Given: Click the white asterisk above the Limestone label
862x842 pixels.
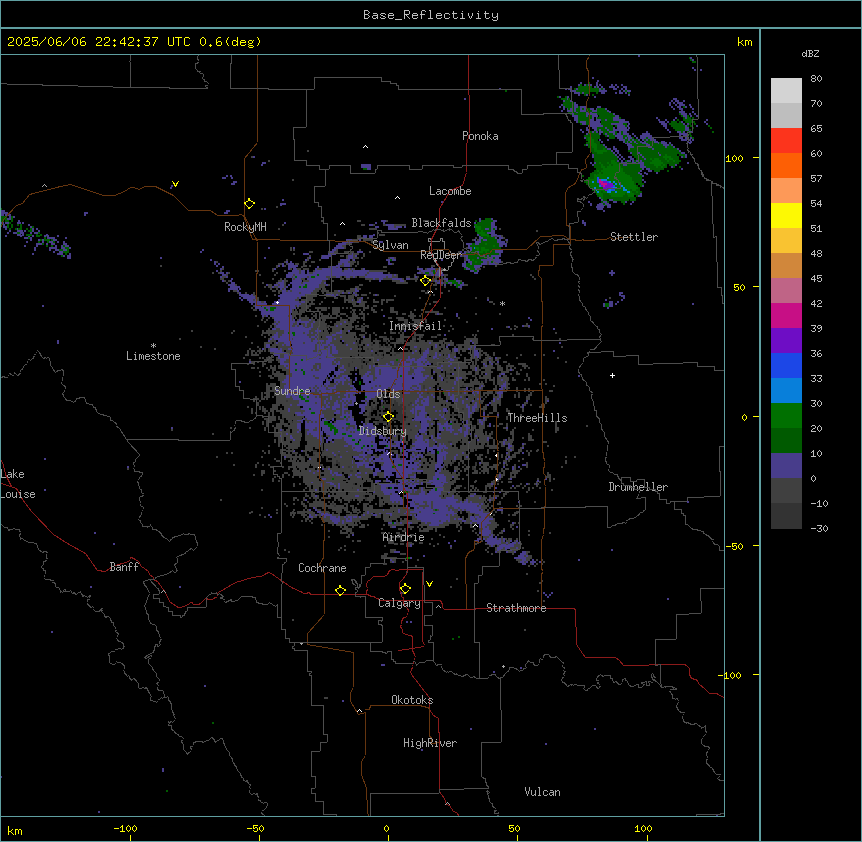Looking at the screenshot, I should pyautogui.click(x=153, y=346).
